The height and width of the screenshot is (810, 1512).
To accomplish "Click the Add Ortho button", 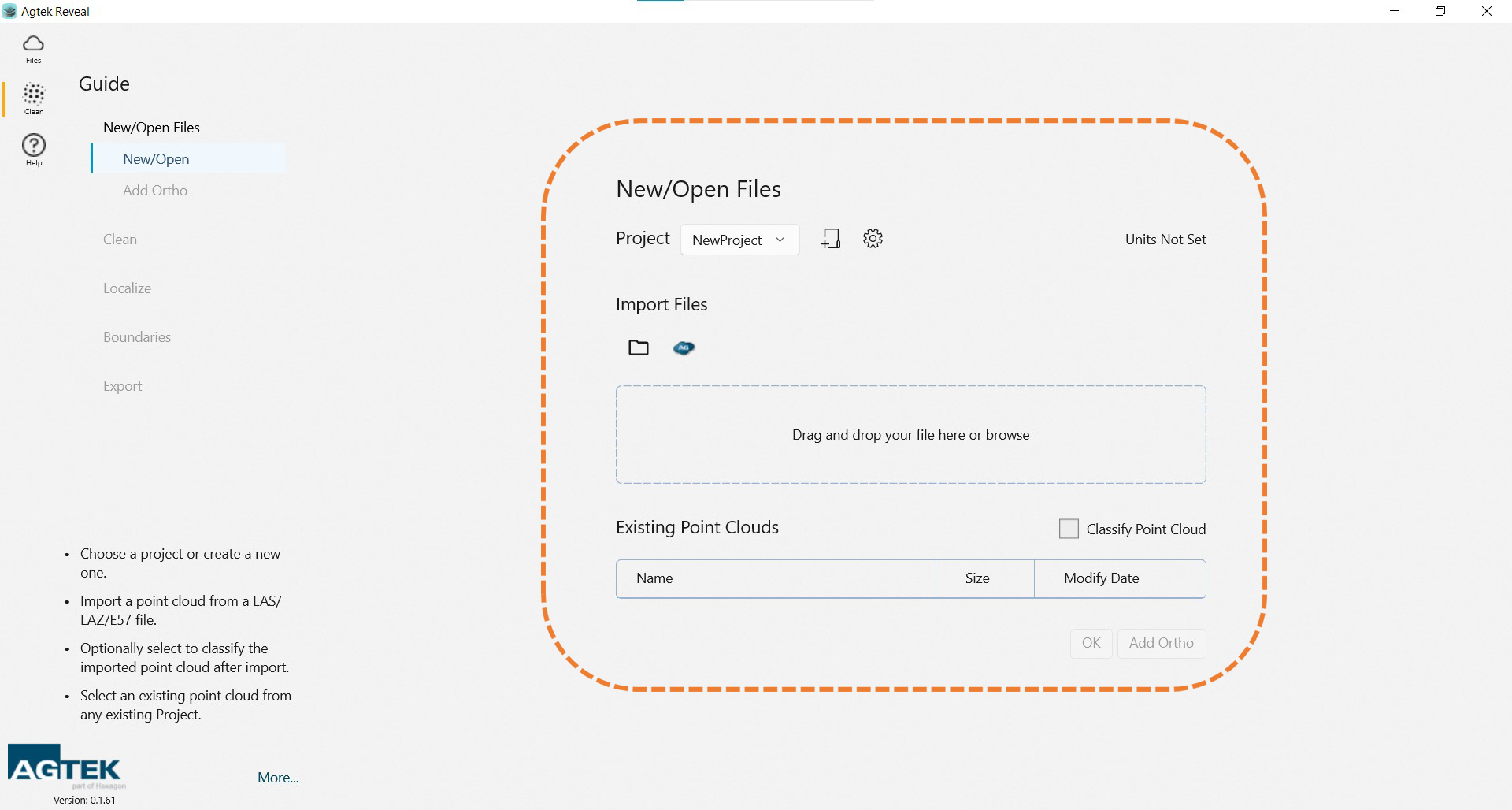I will pyautogui.click(x=1161, y=643).
